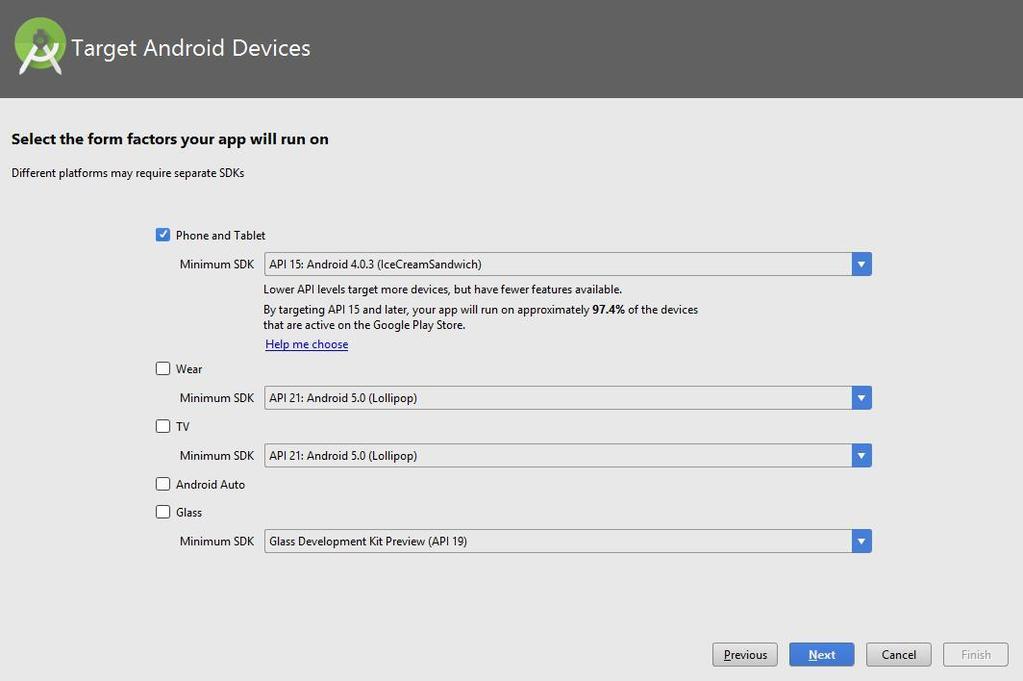1023x681 pixels.
Task: Open Phone and Tablet Minimum SDK dropdown arrow
Action: click(861, 264)
